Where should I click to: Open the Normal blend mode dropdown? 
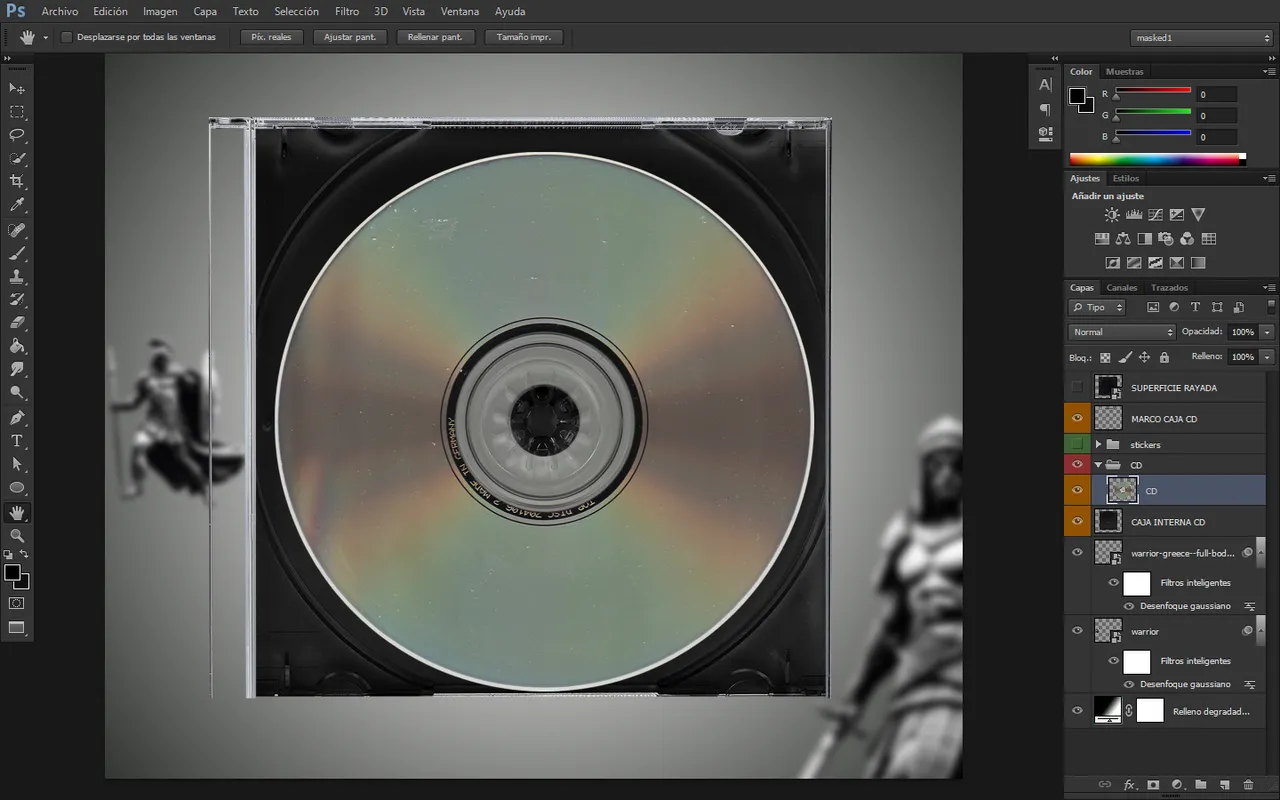(x=1122, y=332)
